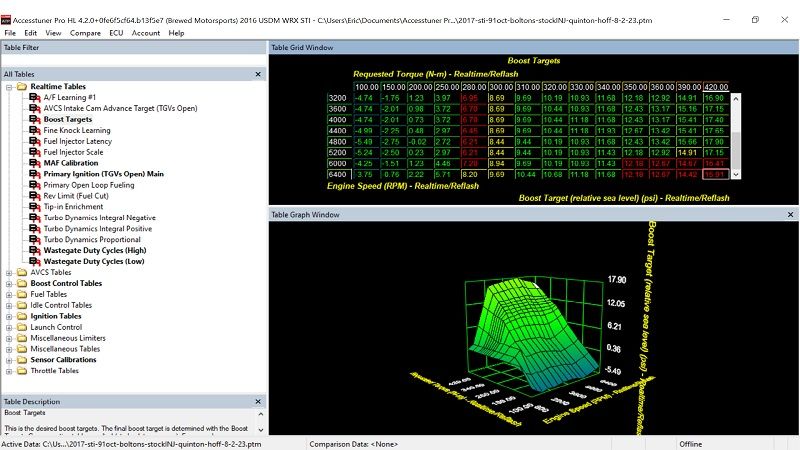800x450 pixels.
Task: Click scroll-up arrow in table grid scrollbar
Action: [736, 98]
